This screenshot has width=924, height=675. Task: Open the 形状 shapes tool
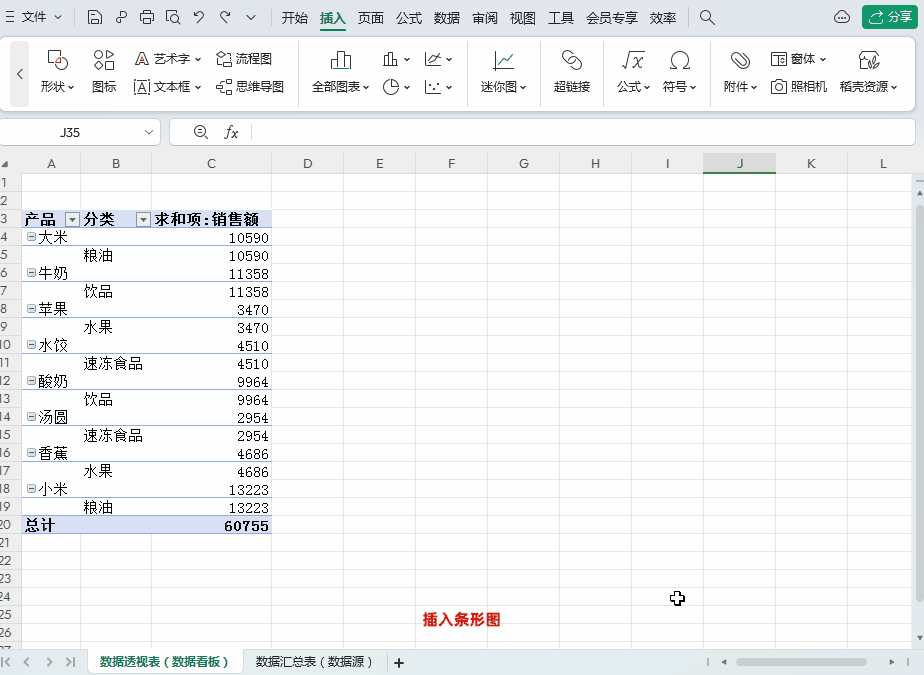pyautogui.click(x=57, y=72)
